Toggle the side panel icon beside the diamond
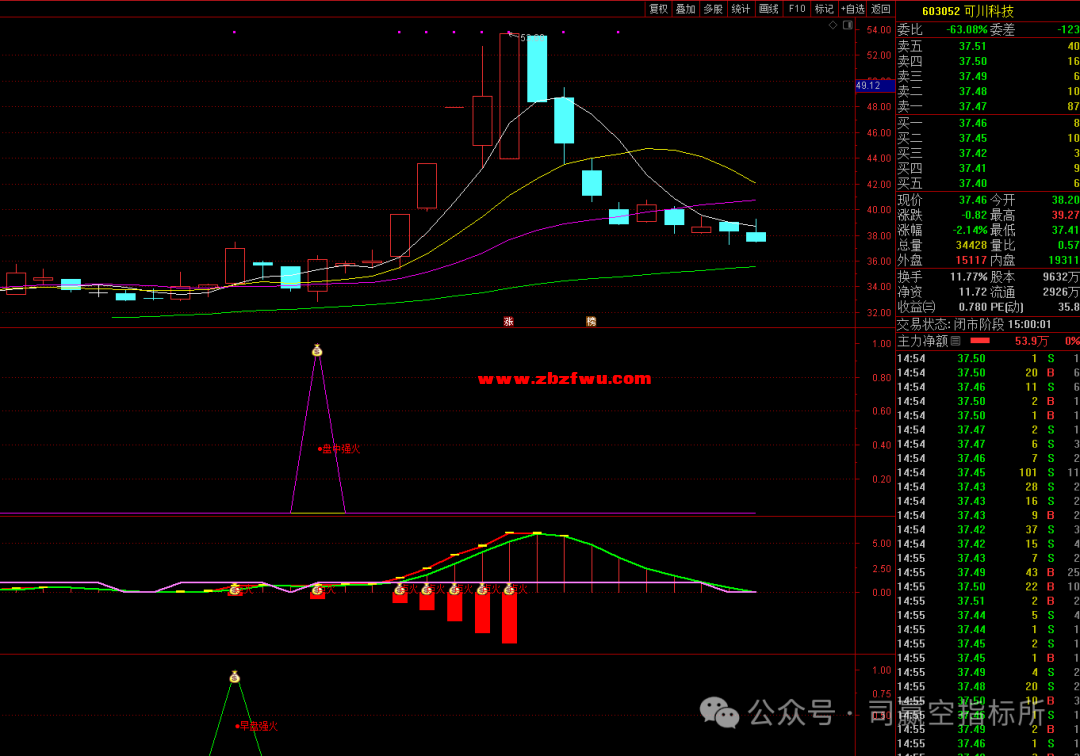 click(x=848, y=25)
